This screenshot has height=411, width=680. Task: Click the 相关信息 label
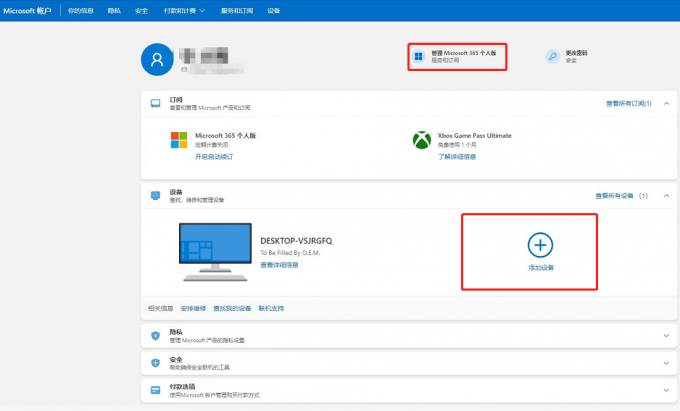[x=160, y=308]
